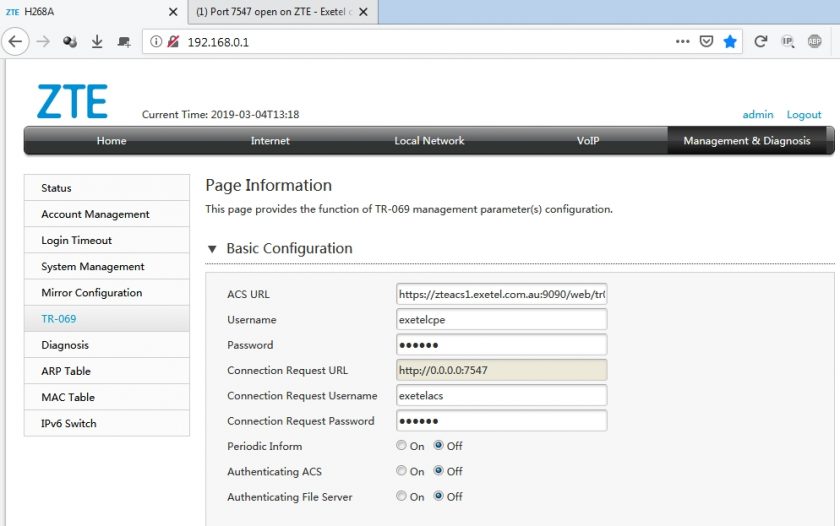Open the Pocket save icon

[706, 42]
